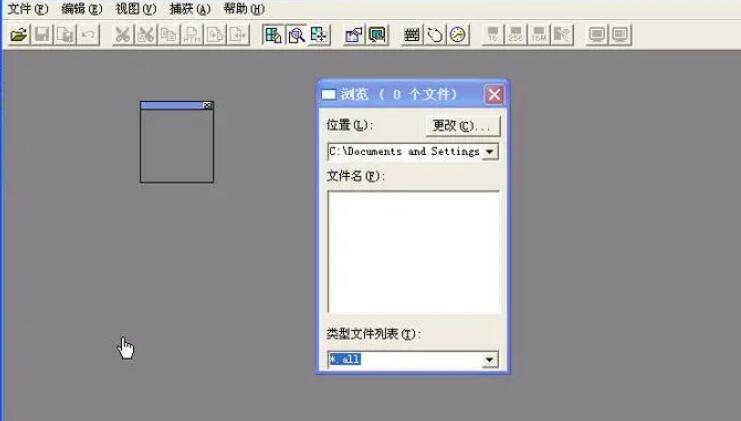Click the paste icon beside HTH page icon
Screen dimensions: 741x421
(215, 35)
